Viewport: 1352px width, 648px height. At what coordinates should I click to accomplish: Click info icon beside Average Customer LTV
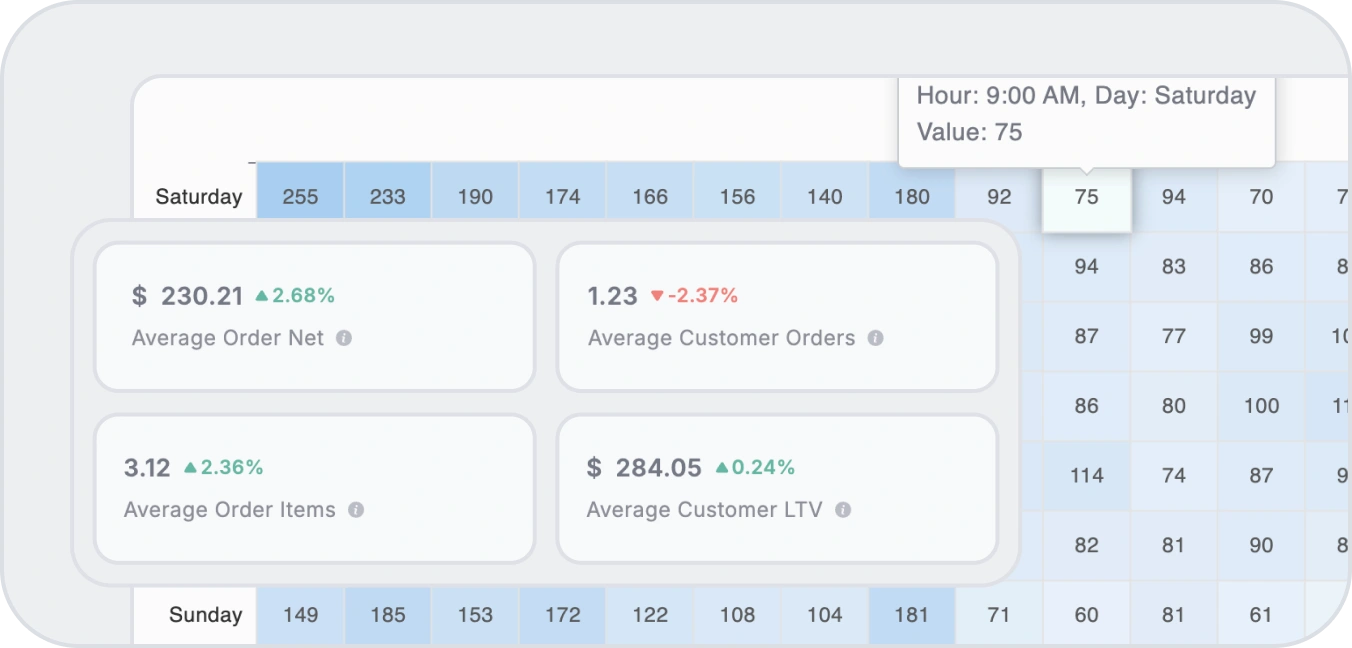coord(843,510)
